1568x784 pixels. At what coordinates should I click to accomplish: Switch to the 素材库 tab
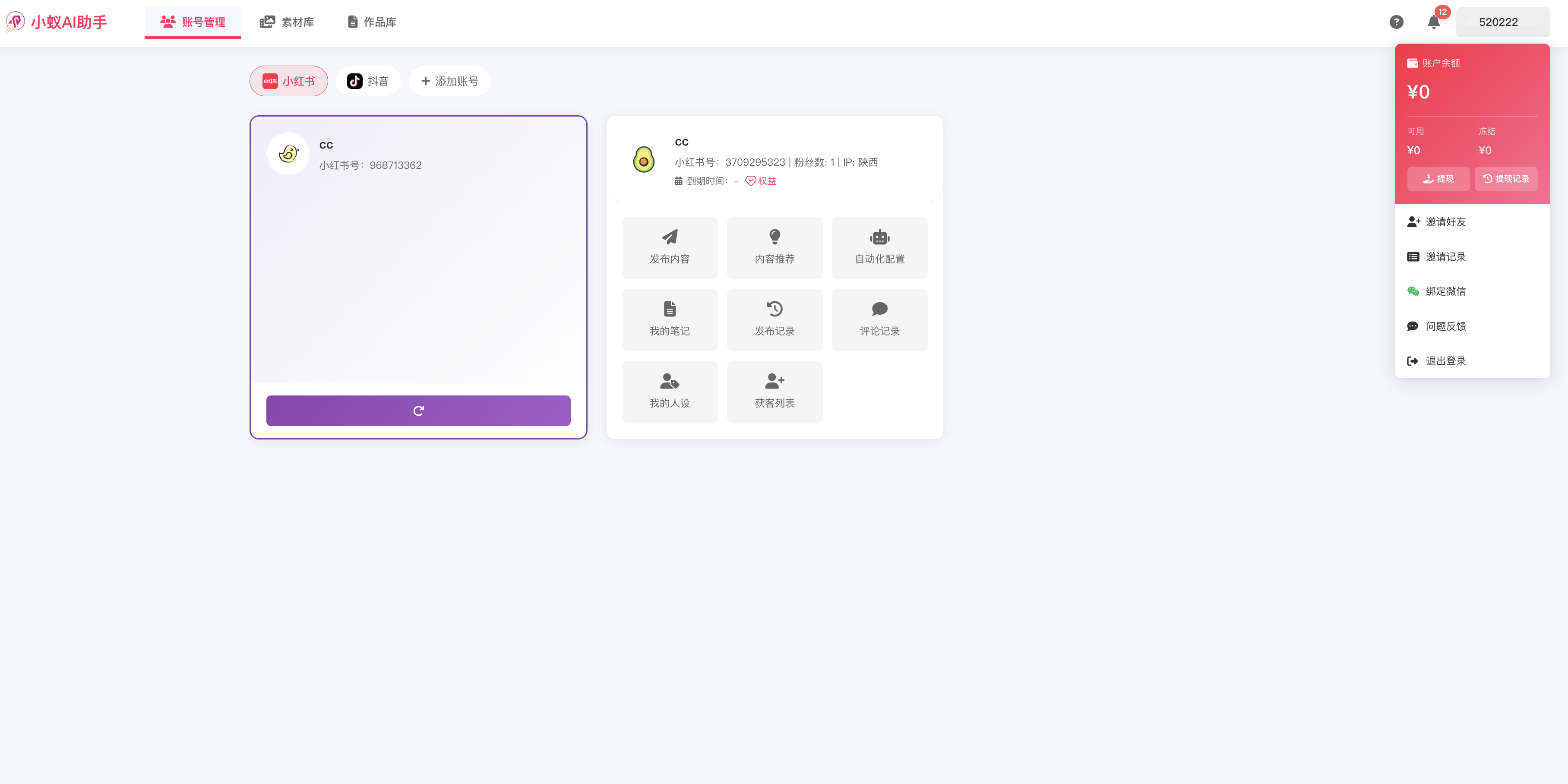pyautogui.click(x=287, y=22)
